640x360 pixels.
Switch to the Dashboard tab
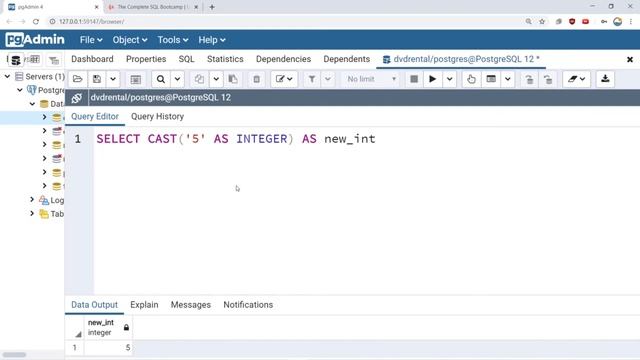pos(92,59)
